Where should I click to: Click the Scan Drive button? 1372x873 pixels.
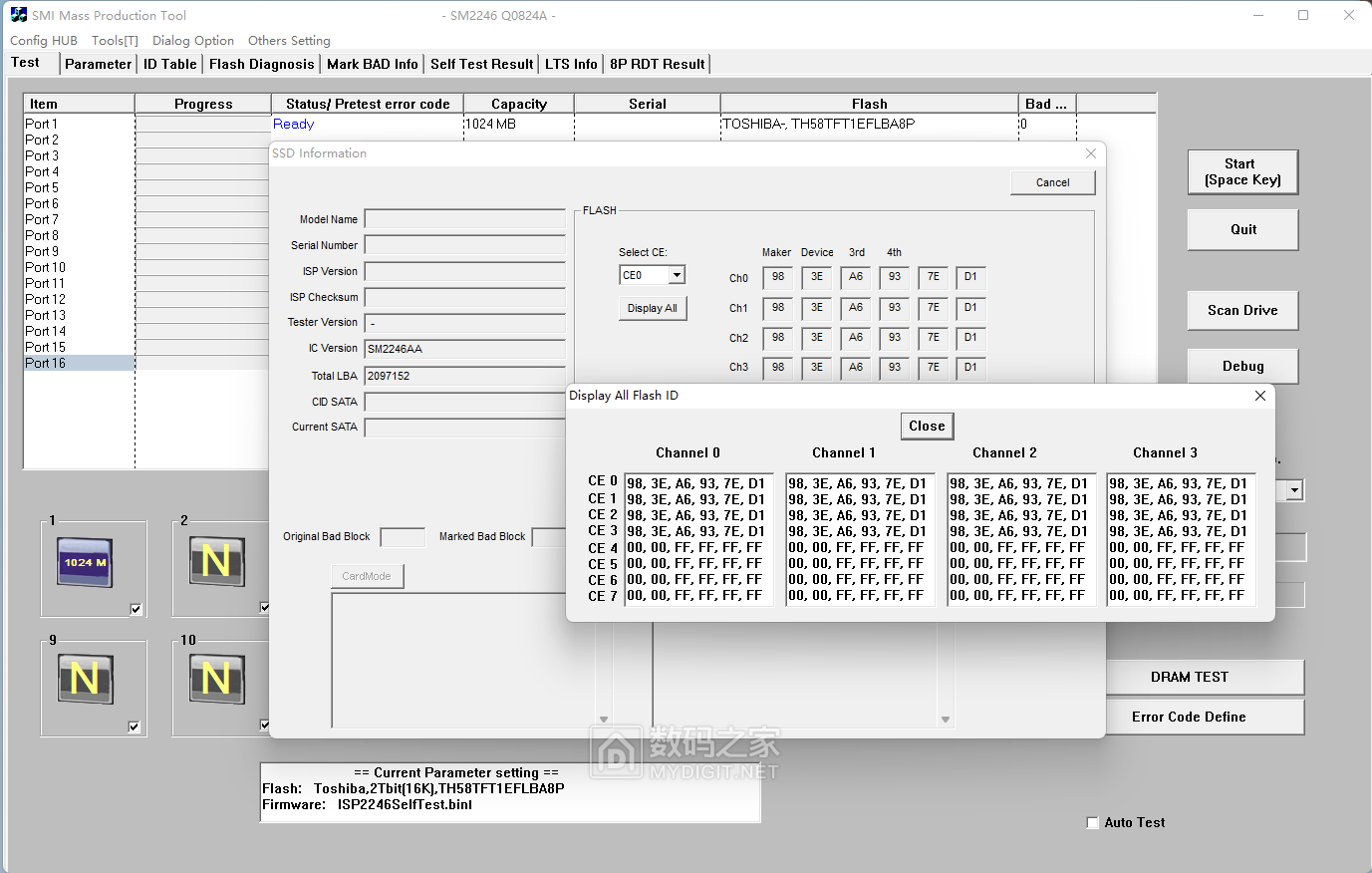1242,310
